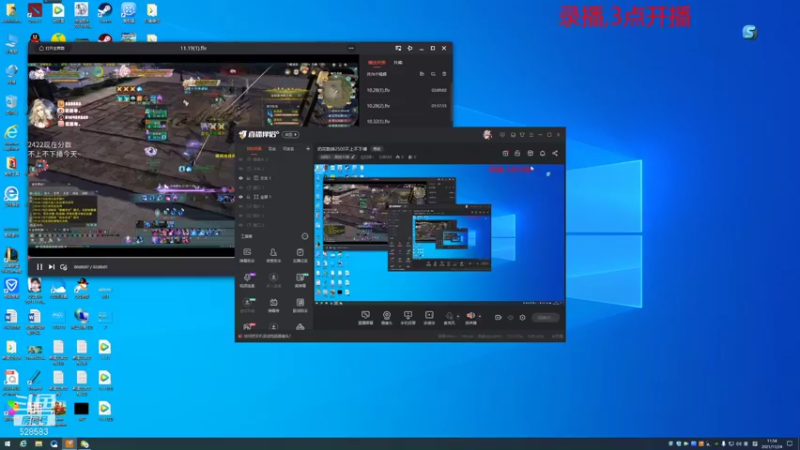Add a new scene with the plus icon
This screenshot has width=800, height=450.
pos(308,149)
